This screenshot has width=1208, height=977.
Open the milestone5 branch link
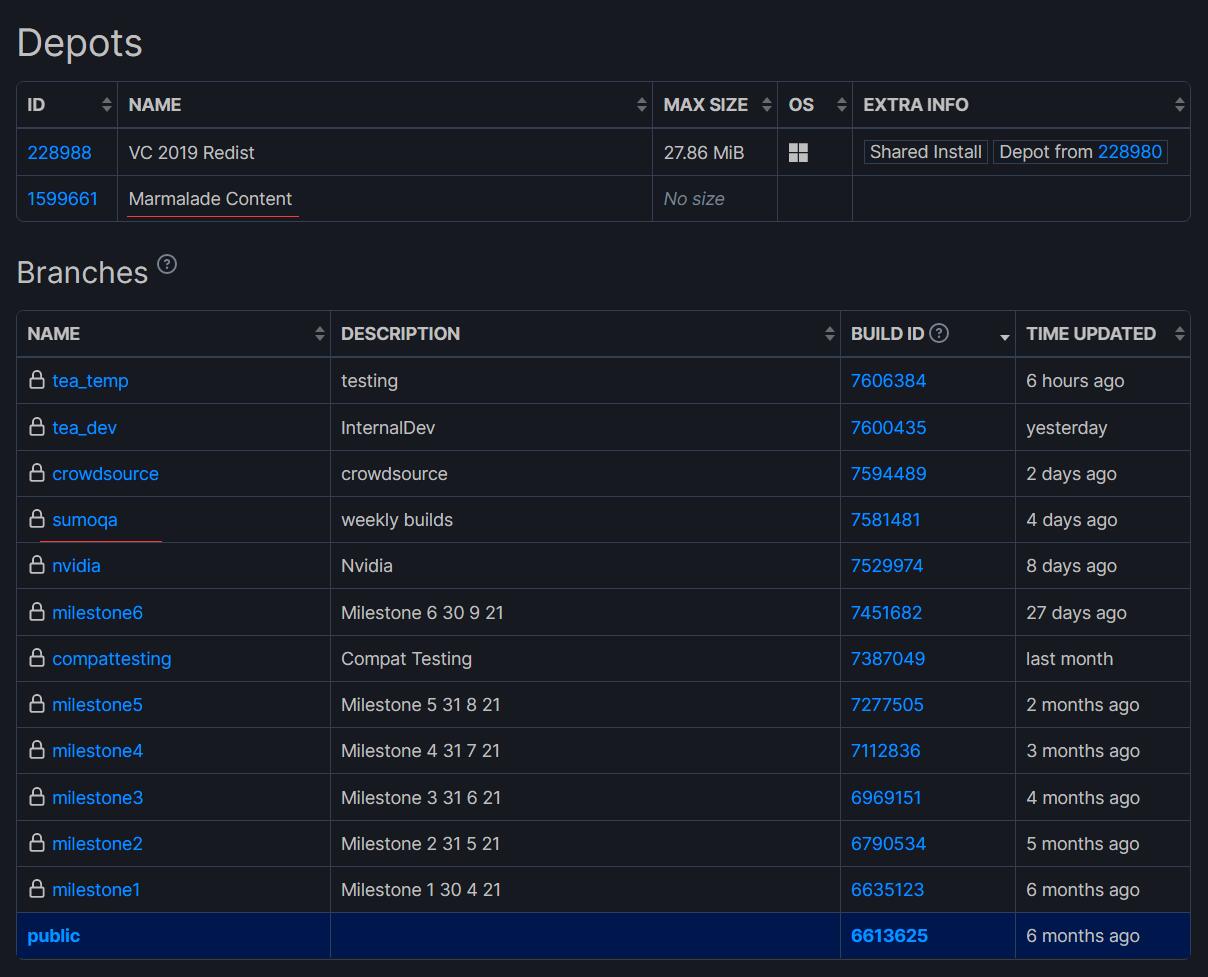click(97, 704)
